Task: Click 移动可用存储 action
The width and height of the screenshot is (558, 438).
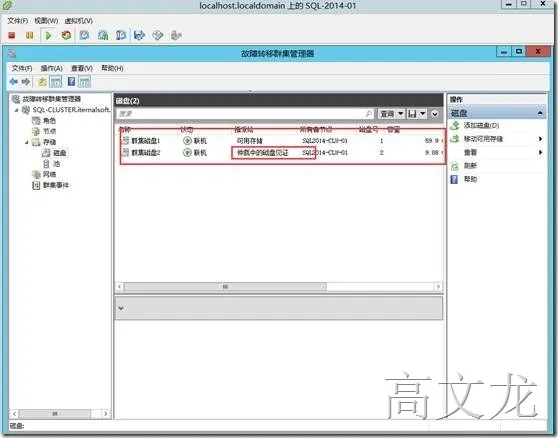Action: pyautogui.click(x=483, y=139)
